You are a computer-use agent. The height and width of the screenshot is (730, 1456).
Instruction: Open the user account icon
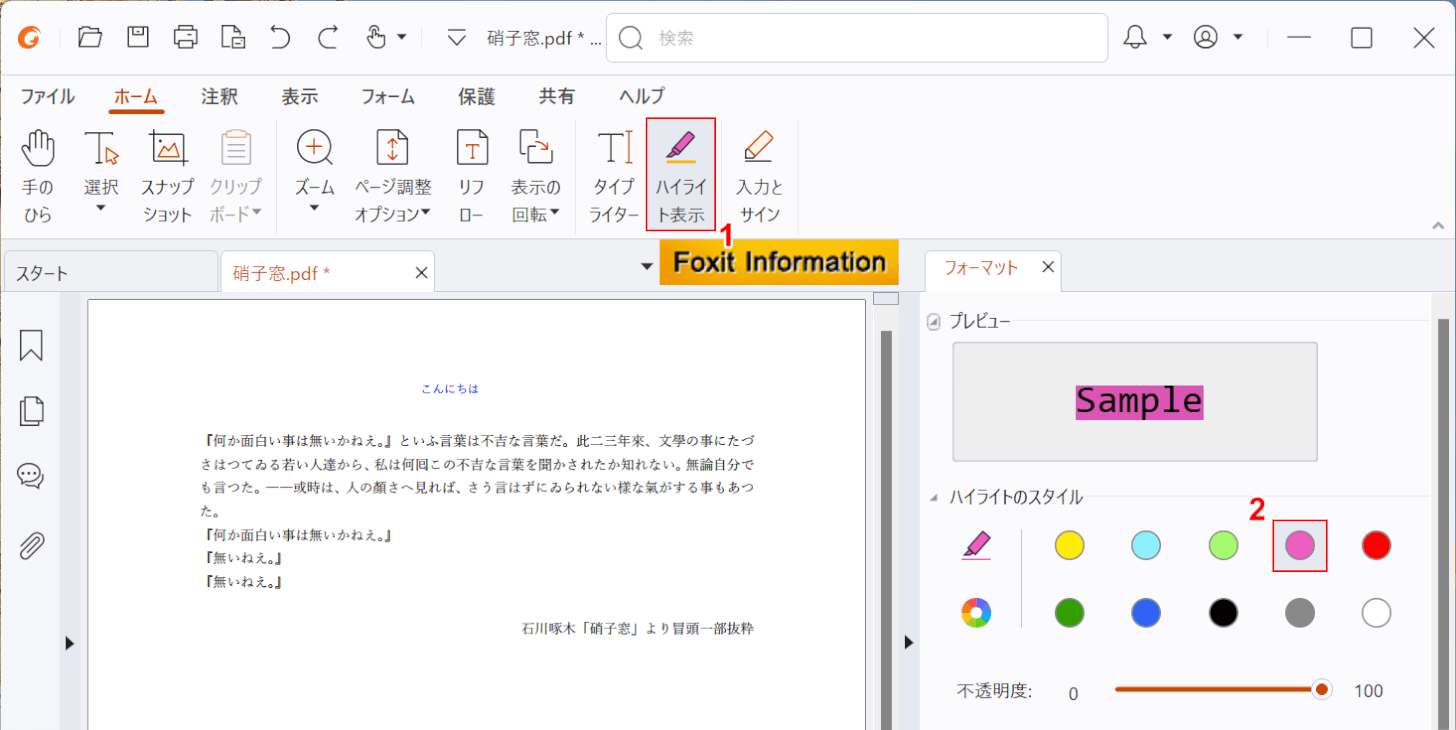tap(1206, 38)
